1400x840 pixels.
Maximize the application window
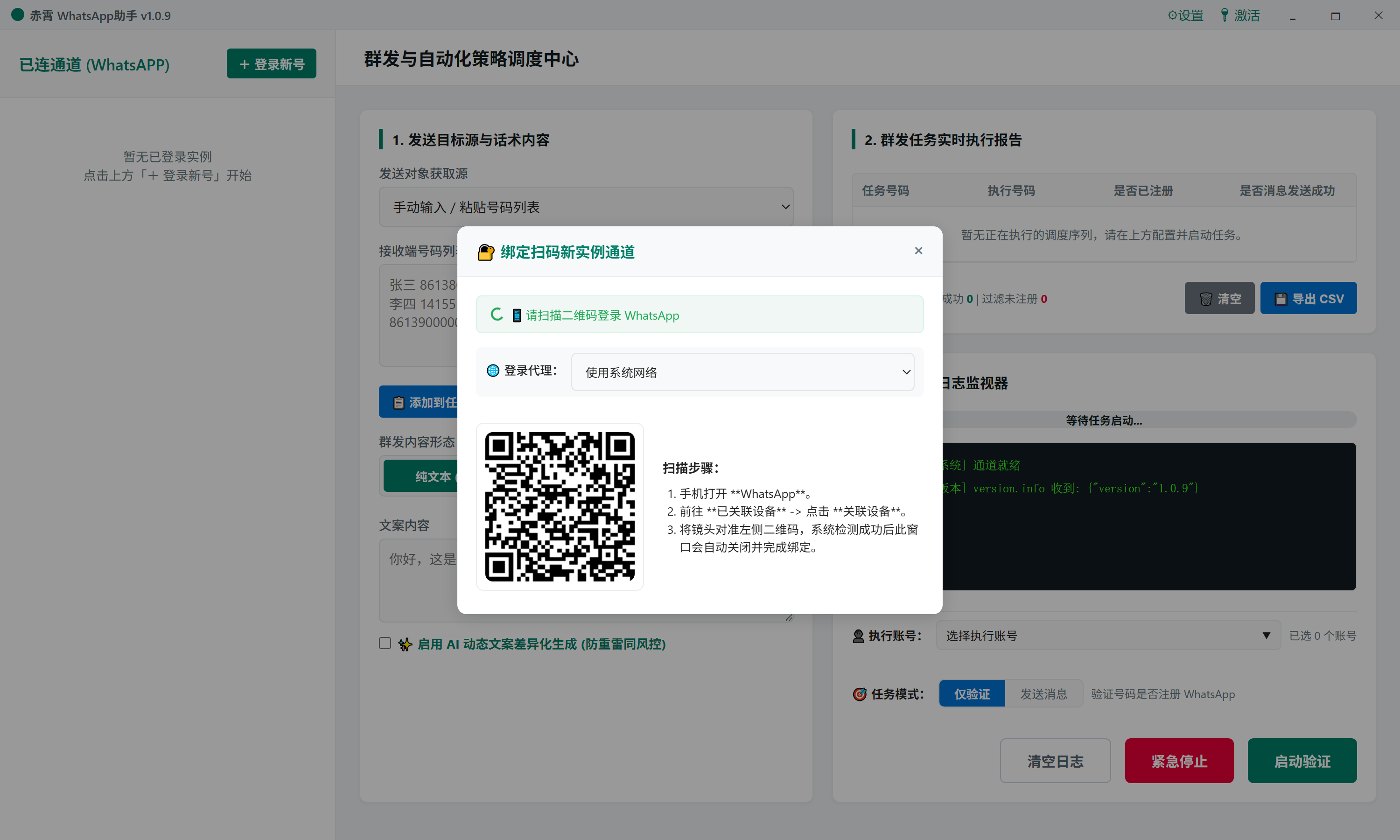1336,16
